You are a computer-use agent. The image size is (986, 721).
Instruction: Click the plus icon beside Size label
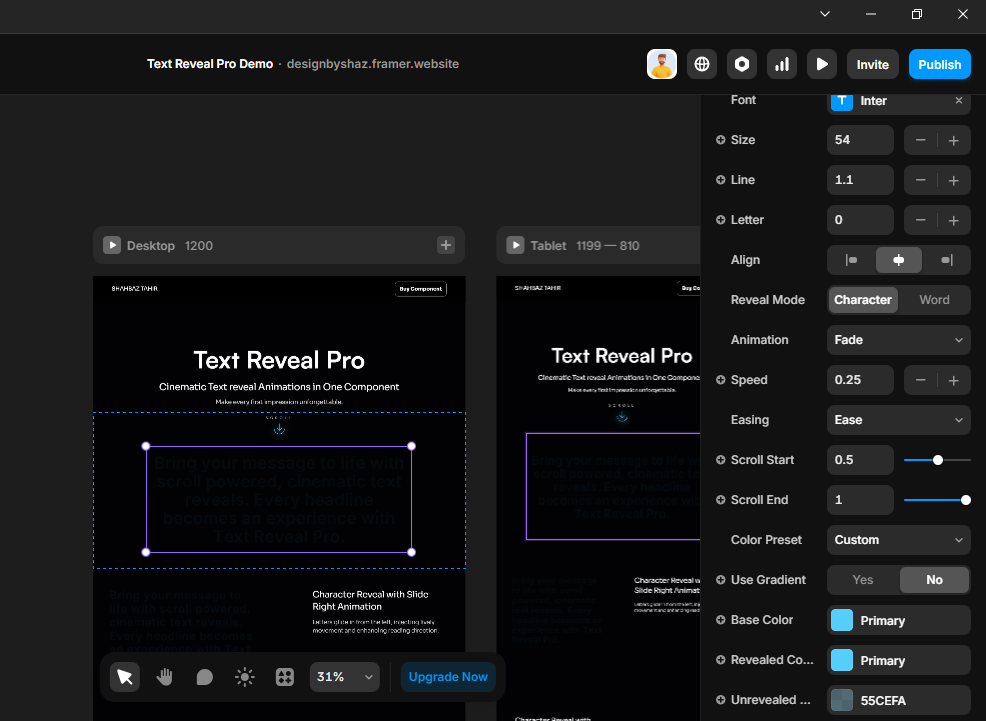click(x=721, y=140)
